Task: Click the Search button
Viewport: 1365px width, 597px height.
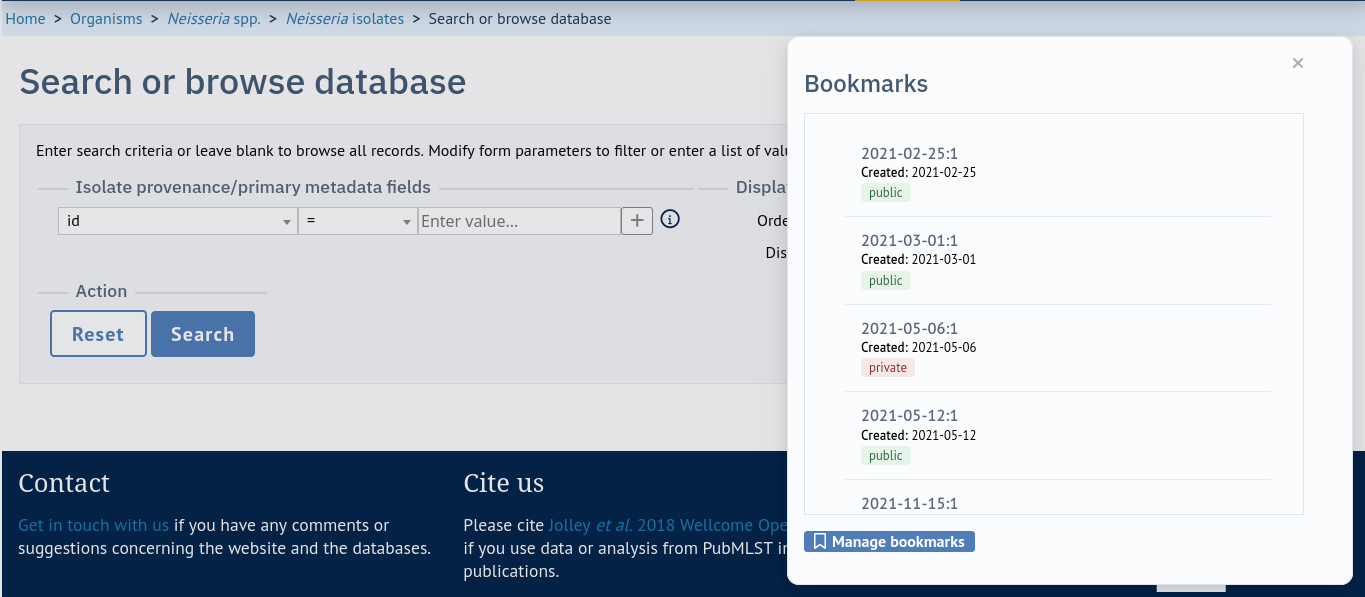Action: click(x=203, y=334)
